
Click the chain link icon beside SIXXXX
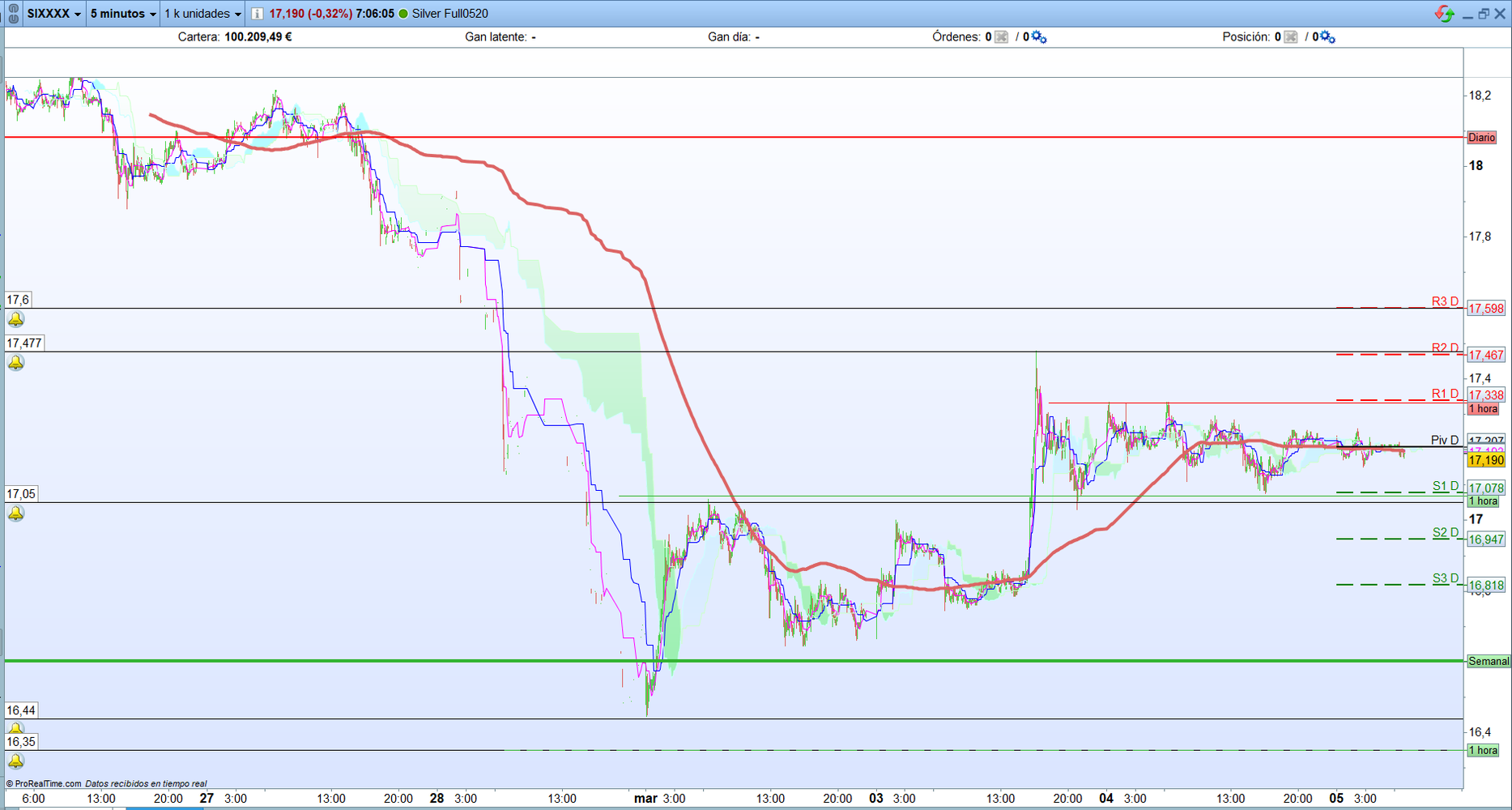pos(13,14)
